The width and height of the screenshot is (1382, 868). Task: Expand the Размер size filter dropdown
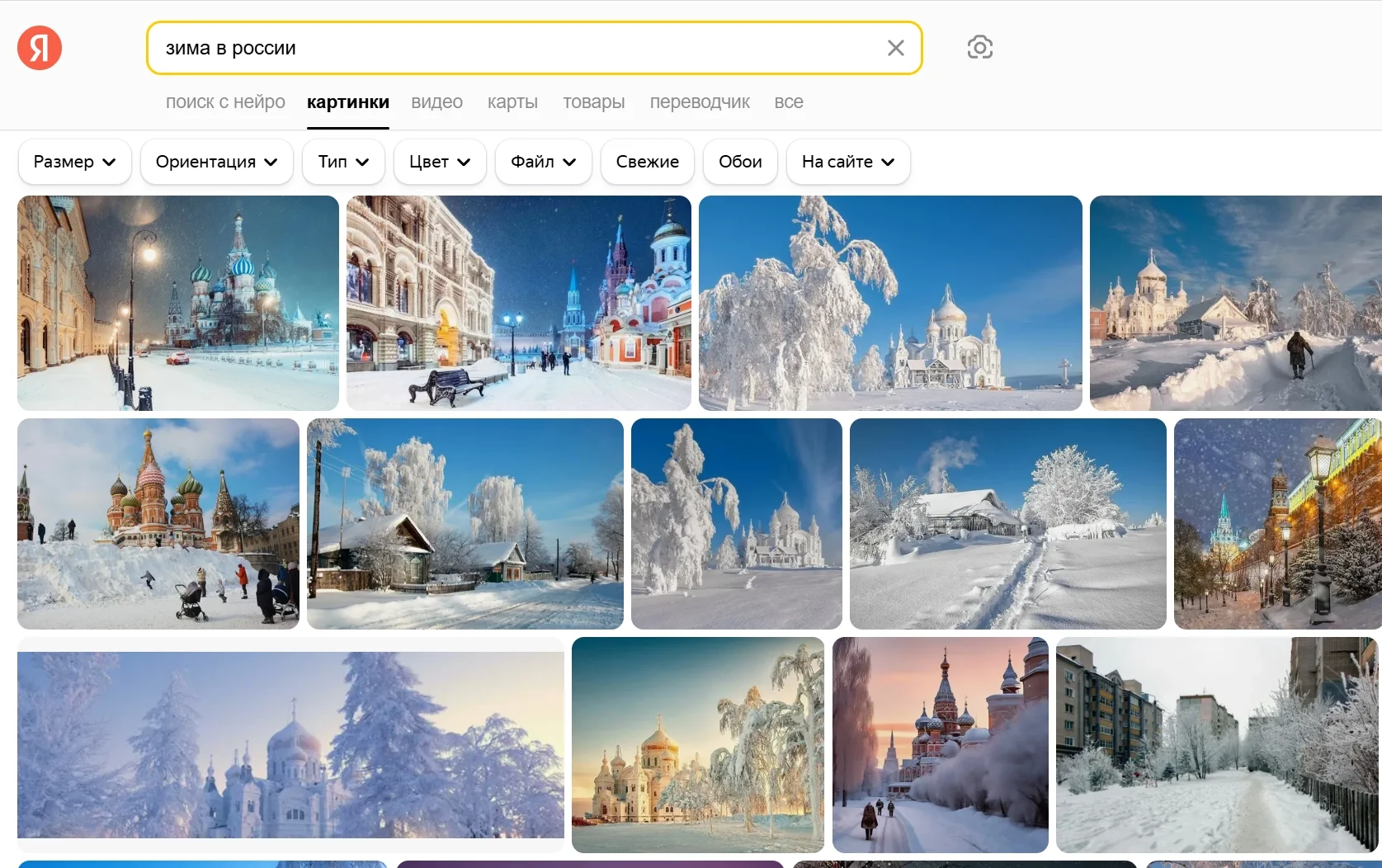click(74, 162)
